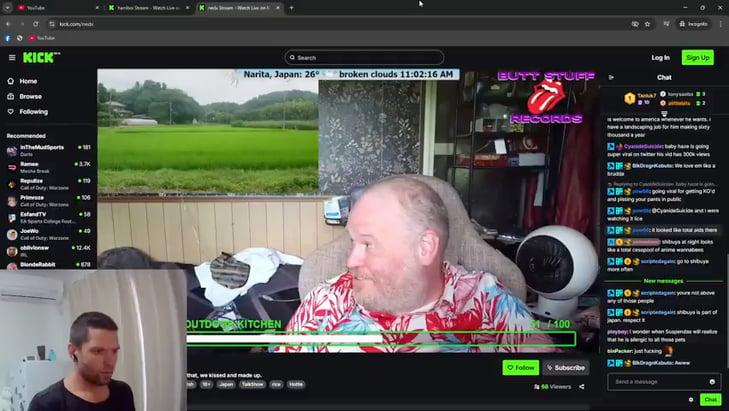
Task: Click the browser back button
Action: coord(8,24)
